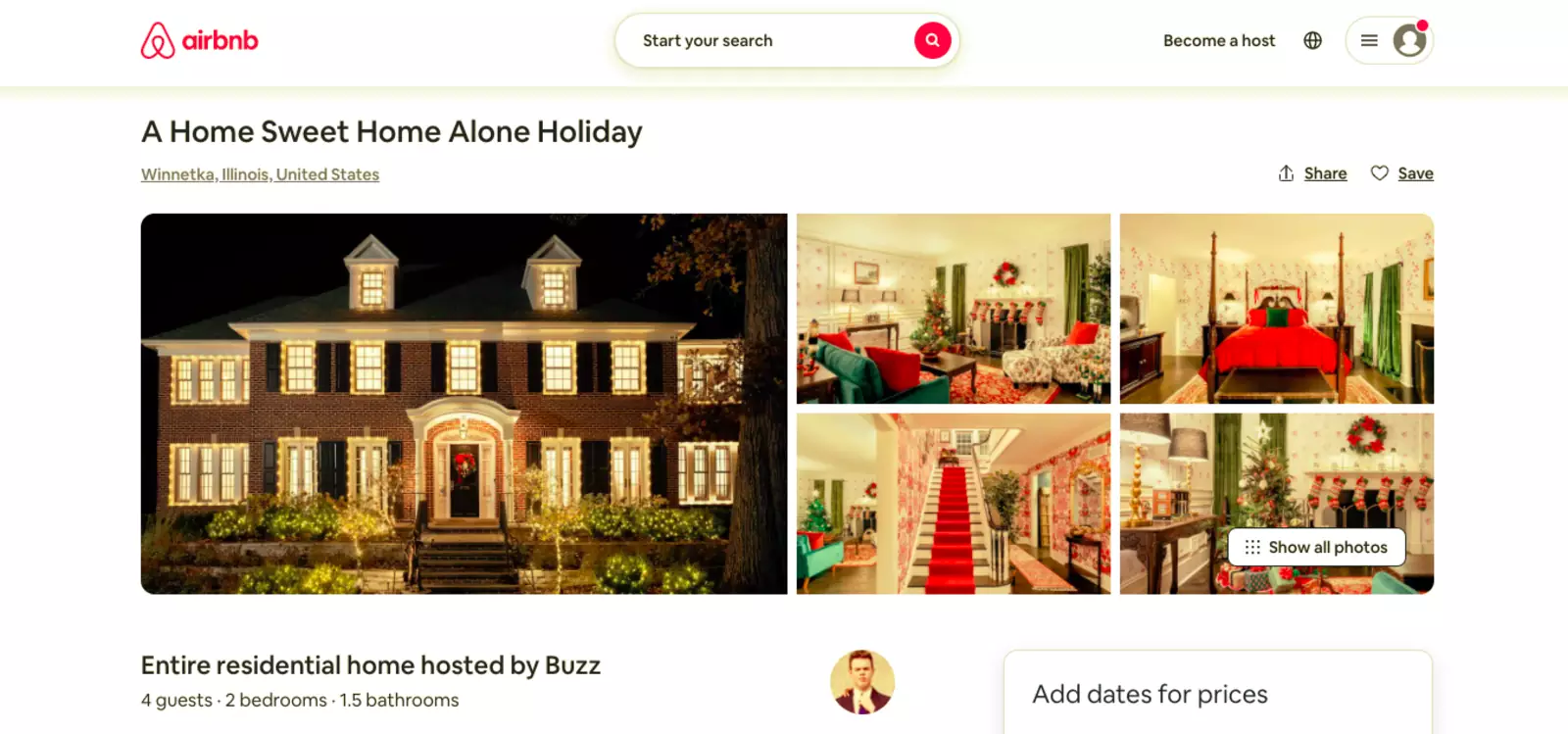Viewport: 1568px width, 734px height.
Task: Open the Become a host link
Action: (x=1219, y=40)
